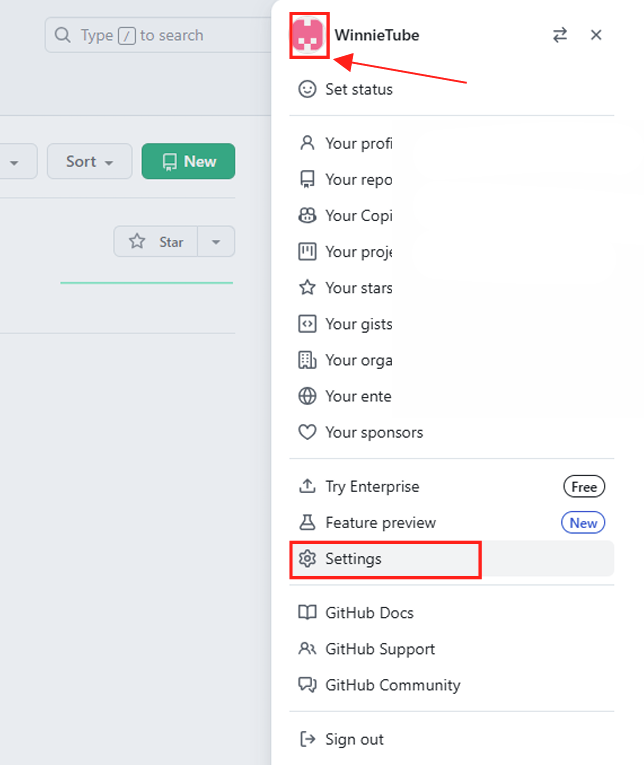The width and height of the screenshot is (644, 775).
Task: Click the switch account arrows icon
Action: [x=560, y=35]
